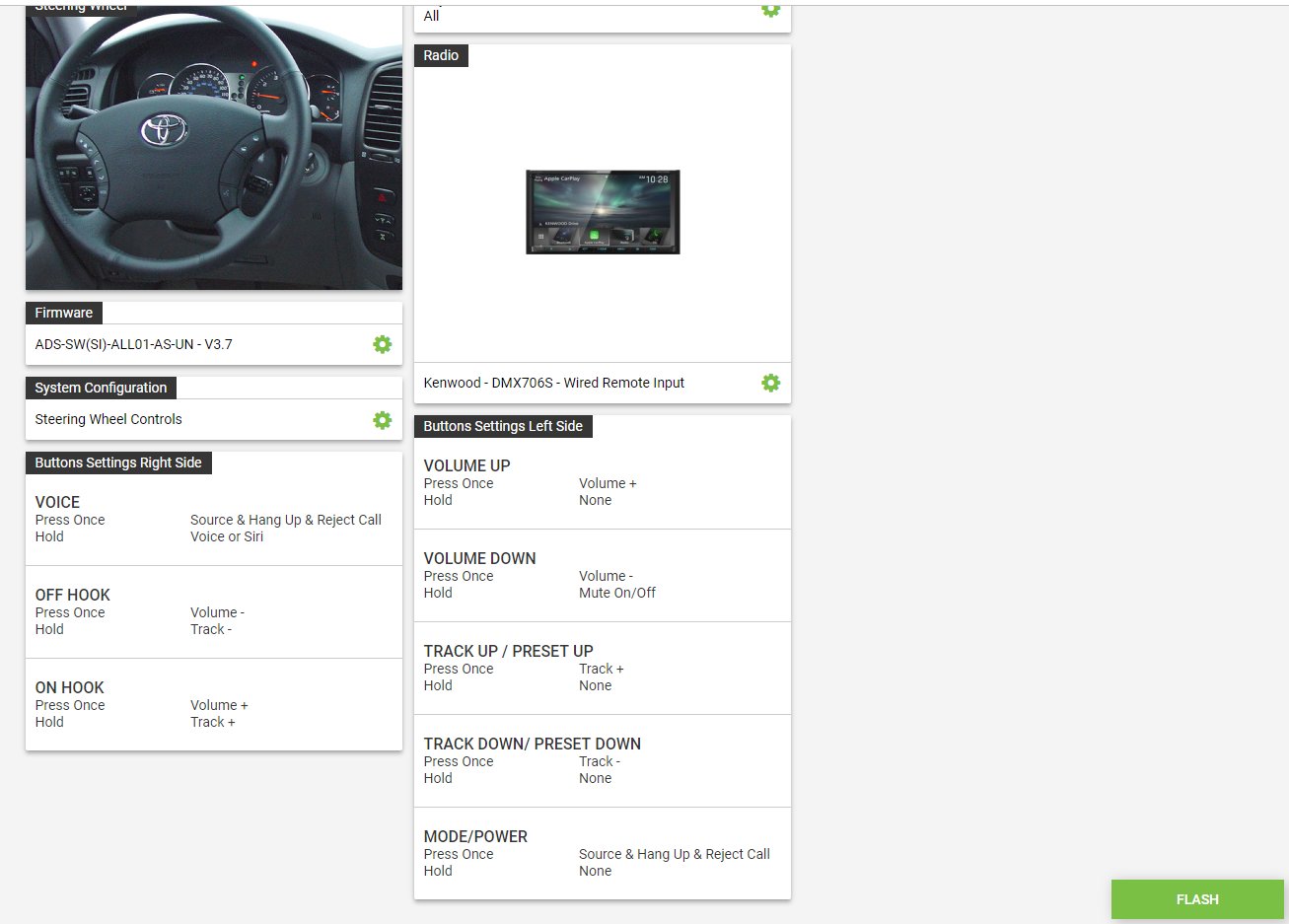Click the Firmware section header
The height and width of the screenshot is (924, 1289).
point(64,313)
